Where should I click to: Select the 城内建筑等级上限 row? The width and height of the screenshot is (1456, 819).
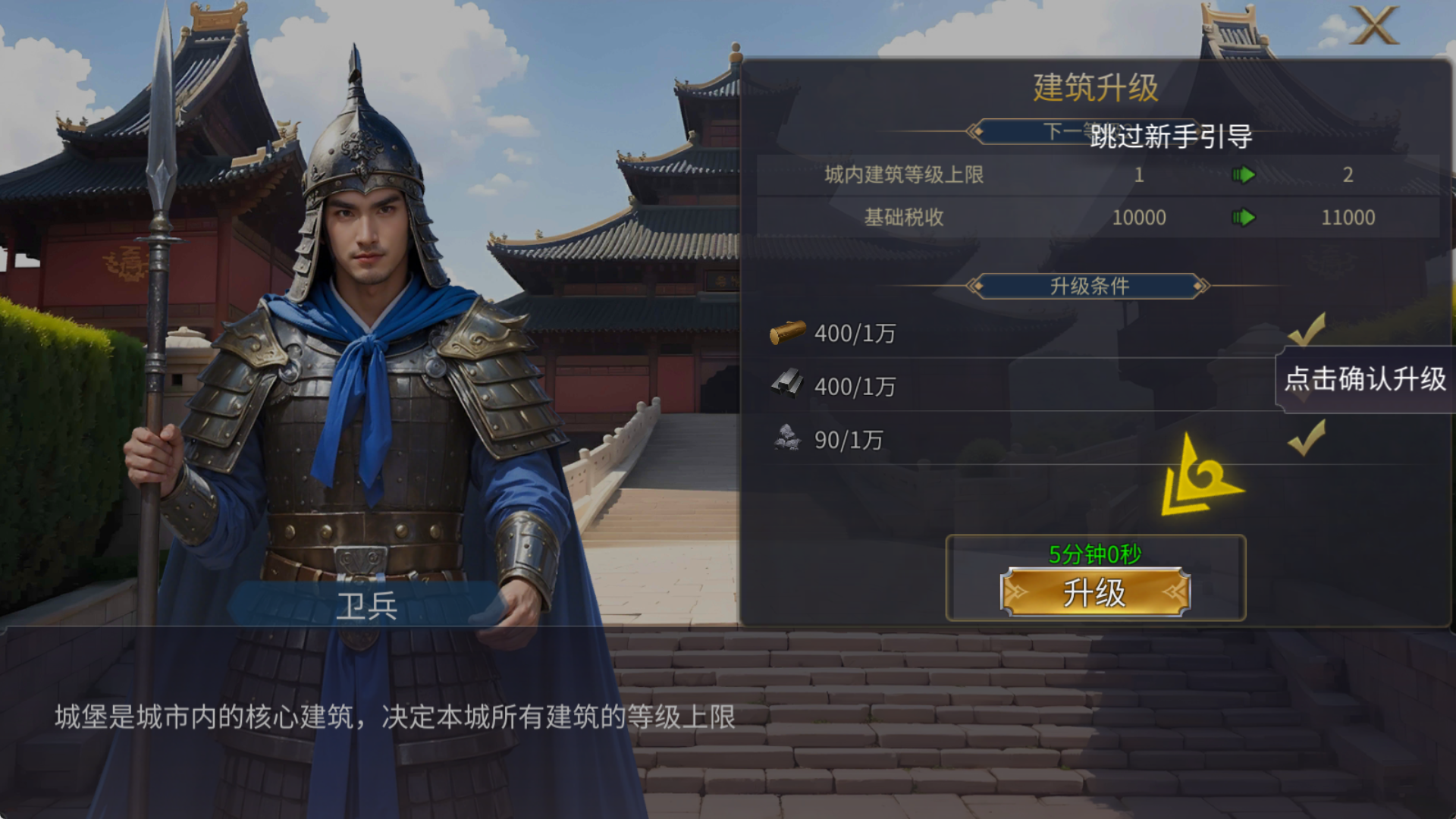1098,175
